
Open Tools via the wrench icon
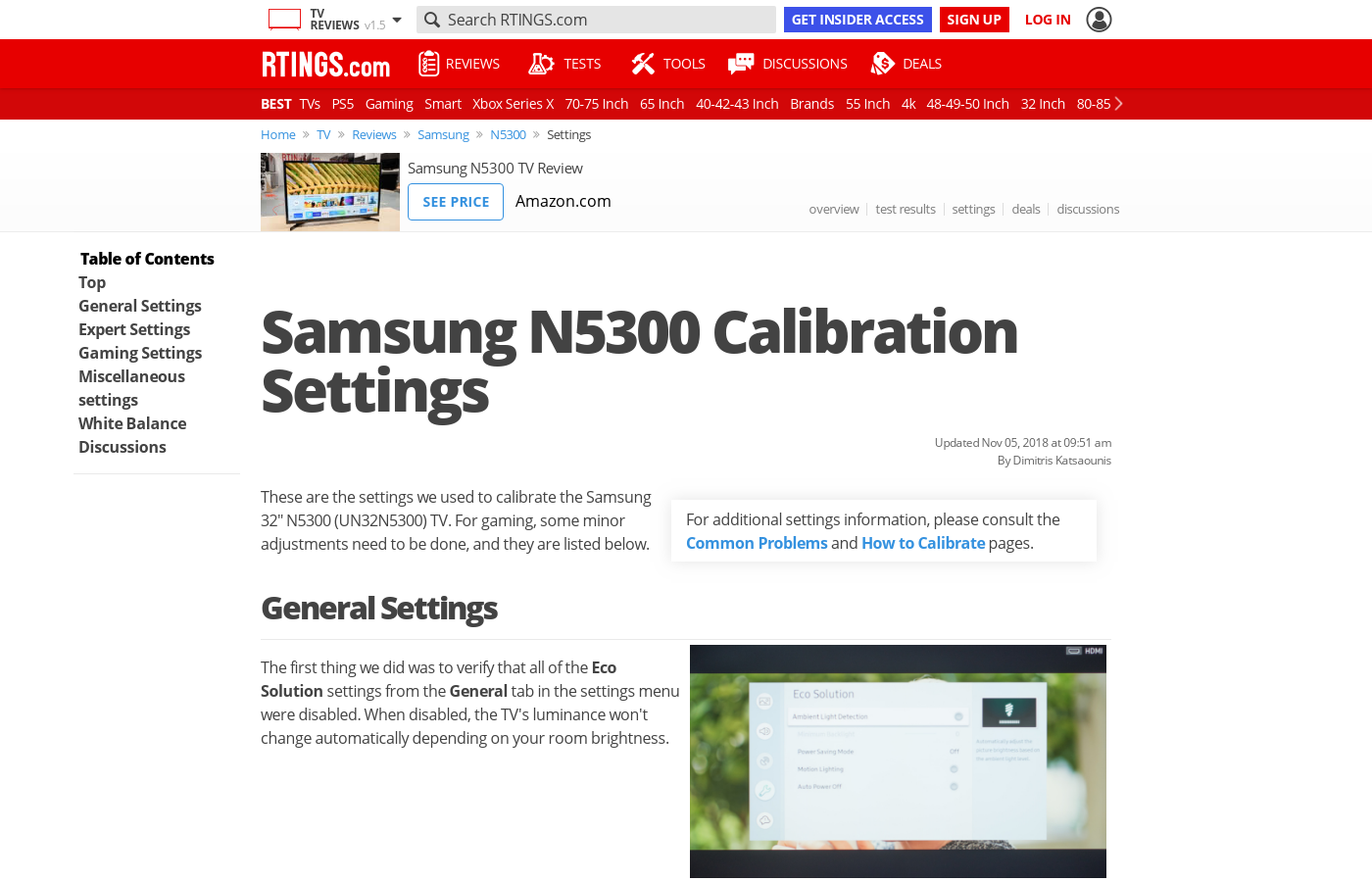click(x=643, y=64)
